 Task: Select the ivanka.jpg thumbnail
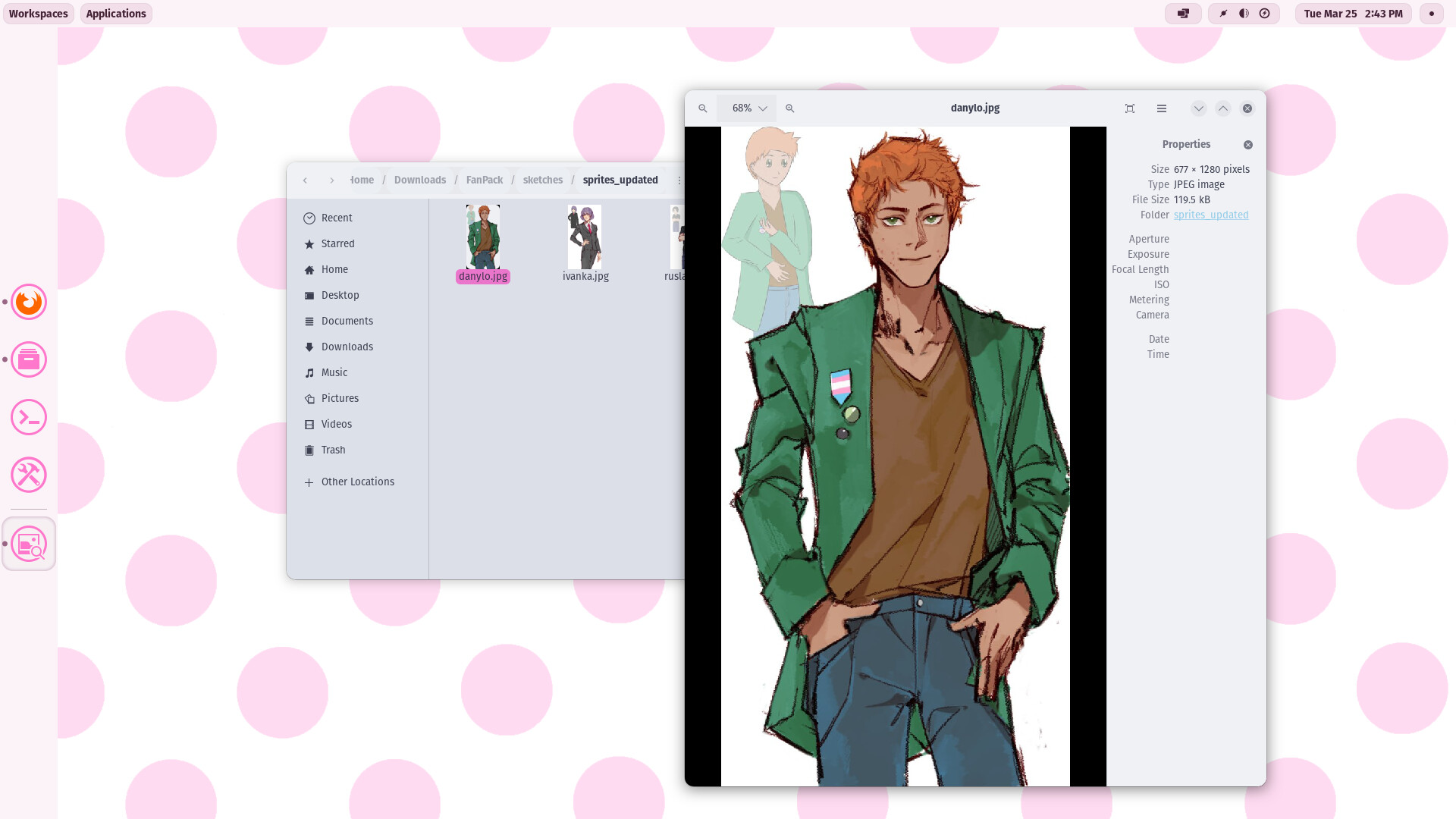tap(584, 237)
